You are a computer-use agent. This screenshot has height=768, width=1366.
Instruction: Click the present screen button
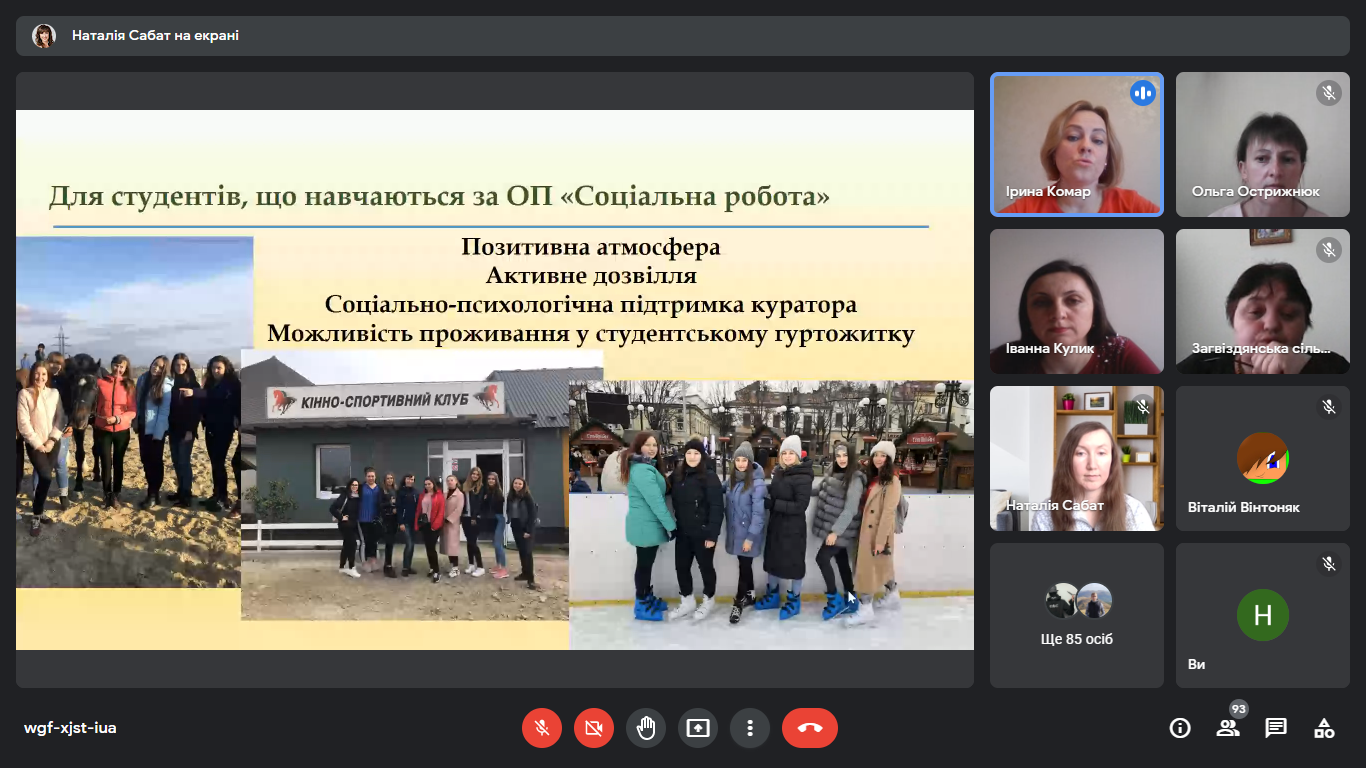[x=698, y=728]
